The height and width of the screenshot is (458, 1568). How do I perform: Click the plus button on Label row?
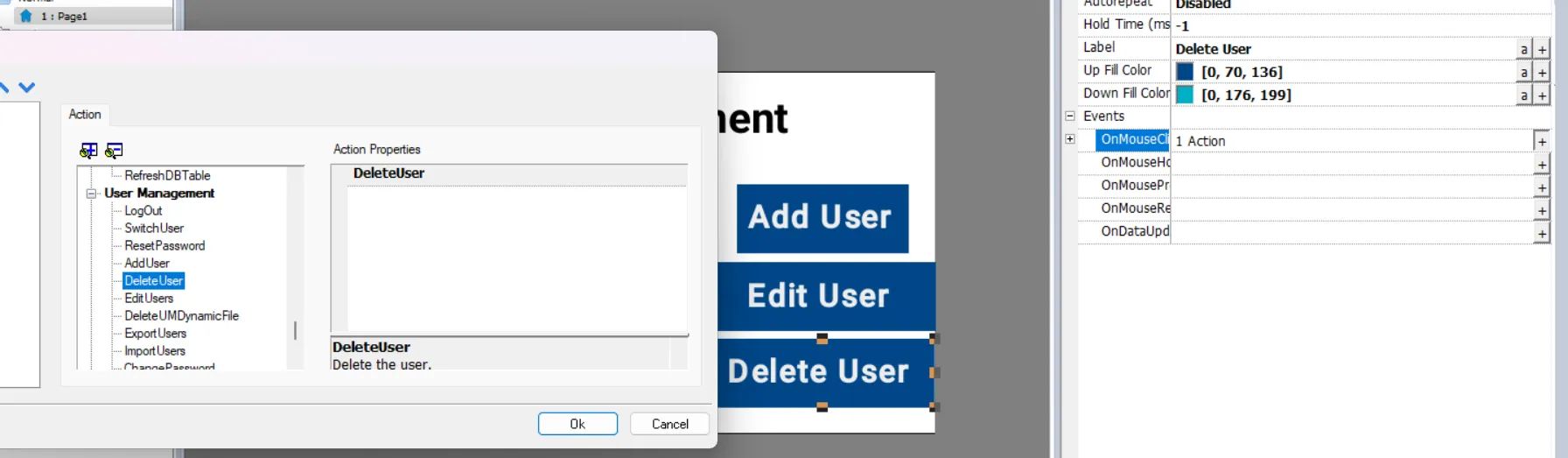pos(1543,49)
